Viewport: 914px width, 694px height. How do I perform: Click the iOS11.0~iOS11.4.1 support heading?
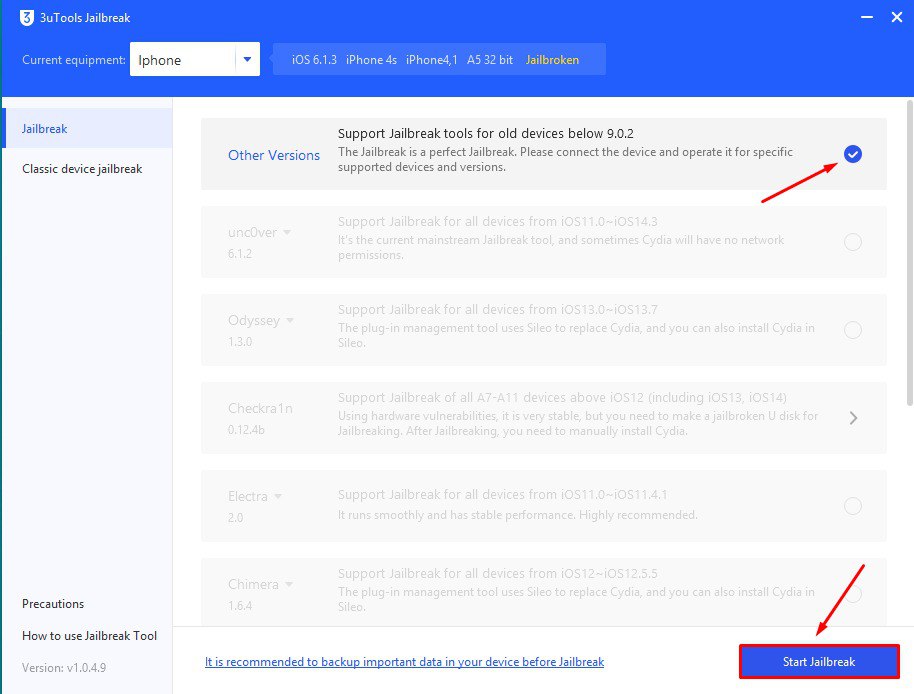click(x=502, y=495)
